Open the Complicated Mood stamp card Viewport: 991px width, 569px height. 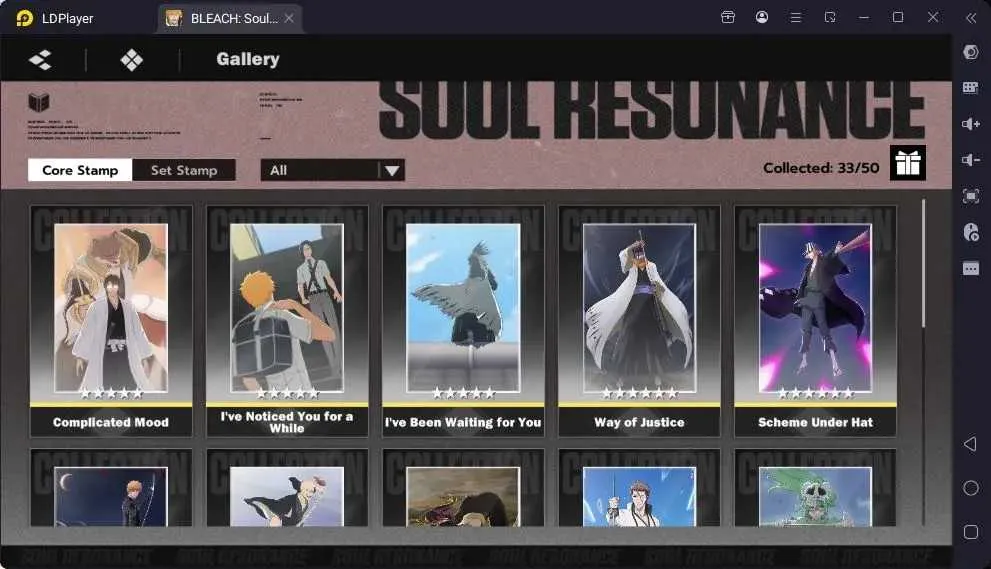point(111,321)
